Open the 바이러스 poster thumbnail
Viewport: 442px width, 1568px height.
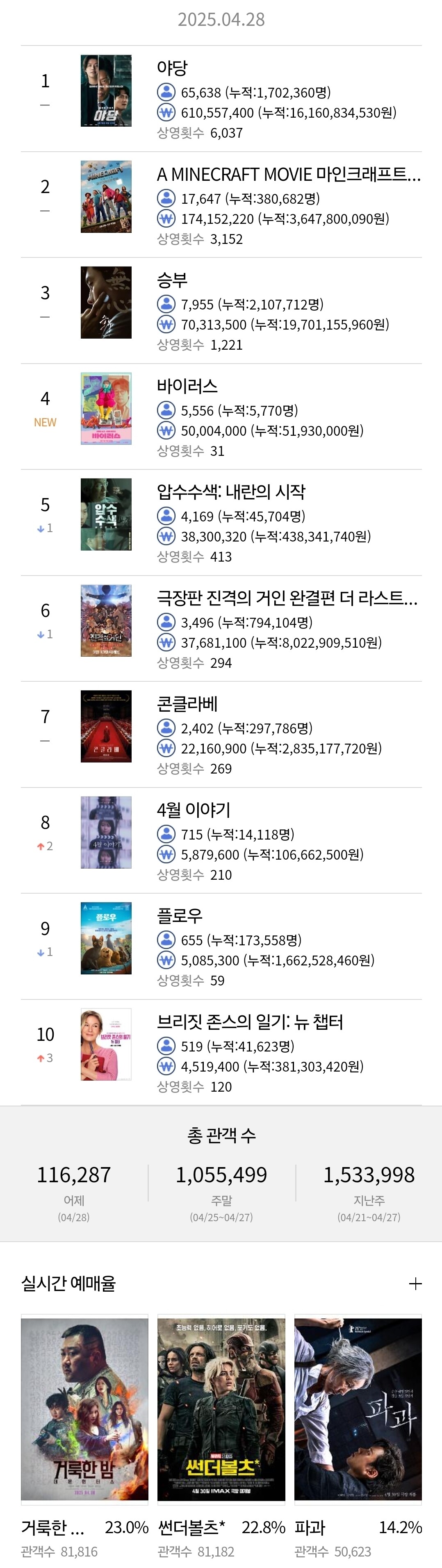pos(106,408)
